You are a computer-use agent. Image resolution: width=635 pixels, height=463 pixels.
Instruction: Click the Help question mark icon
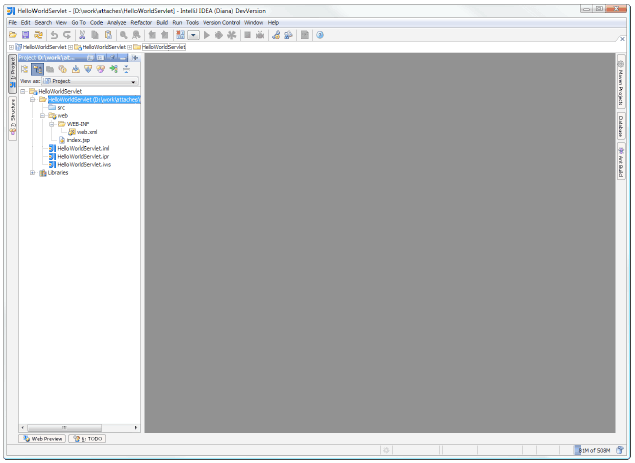click(320, 35)
